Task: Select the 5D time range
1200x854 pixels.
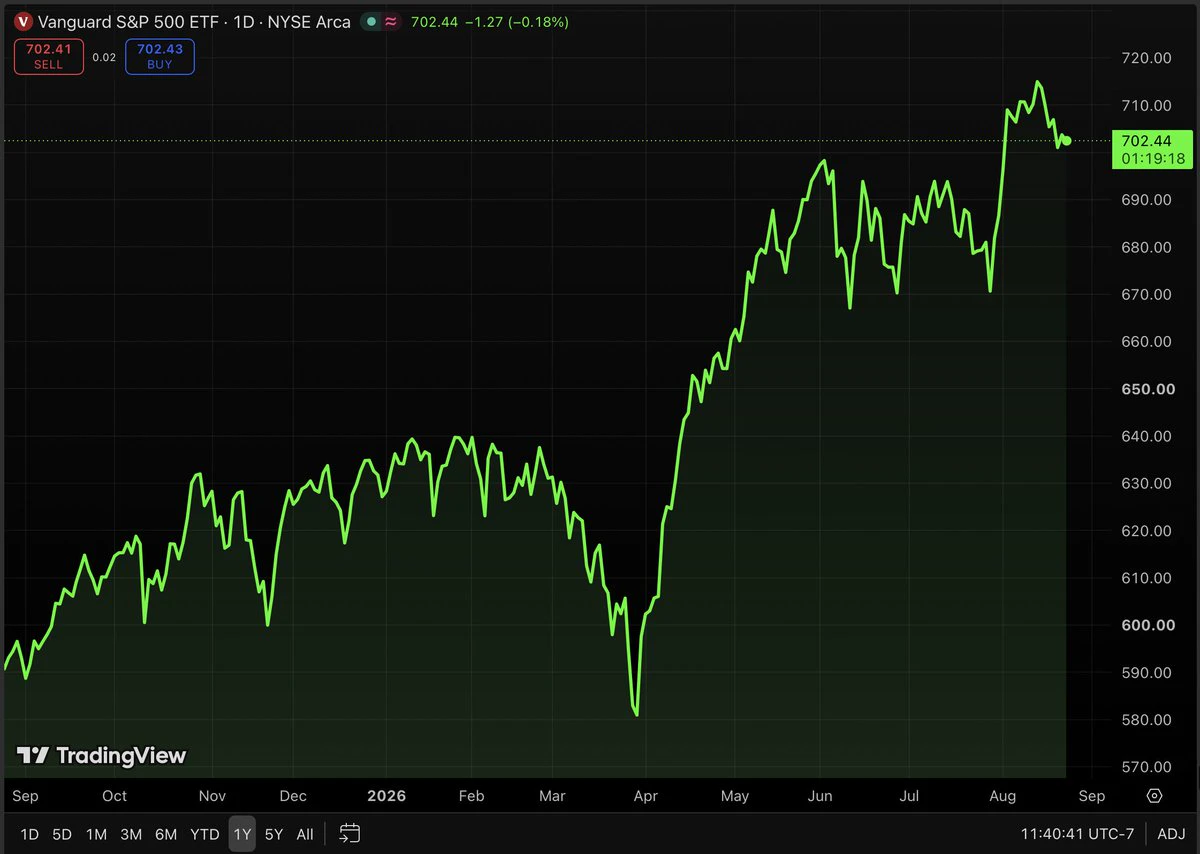Action: 62,834
